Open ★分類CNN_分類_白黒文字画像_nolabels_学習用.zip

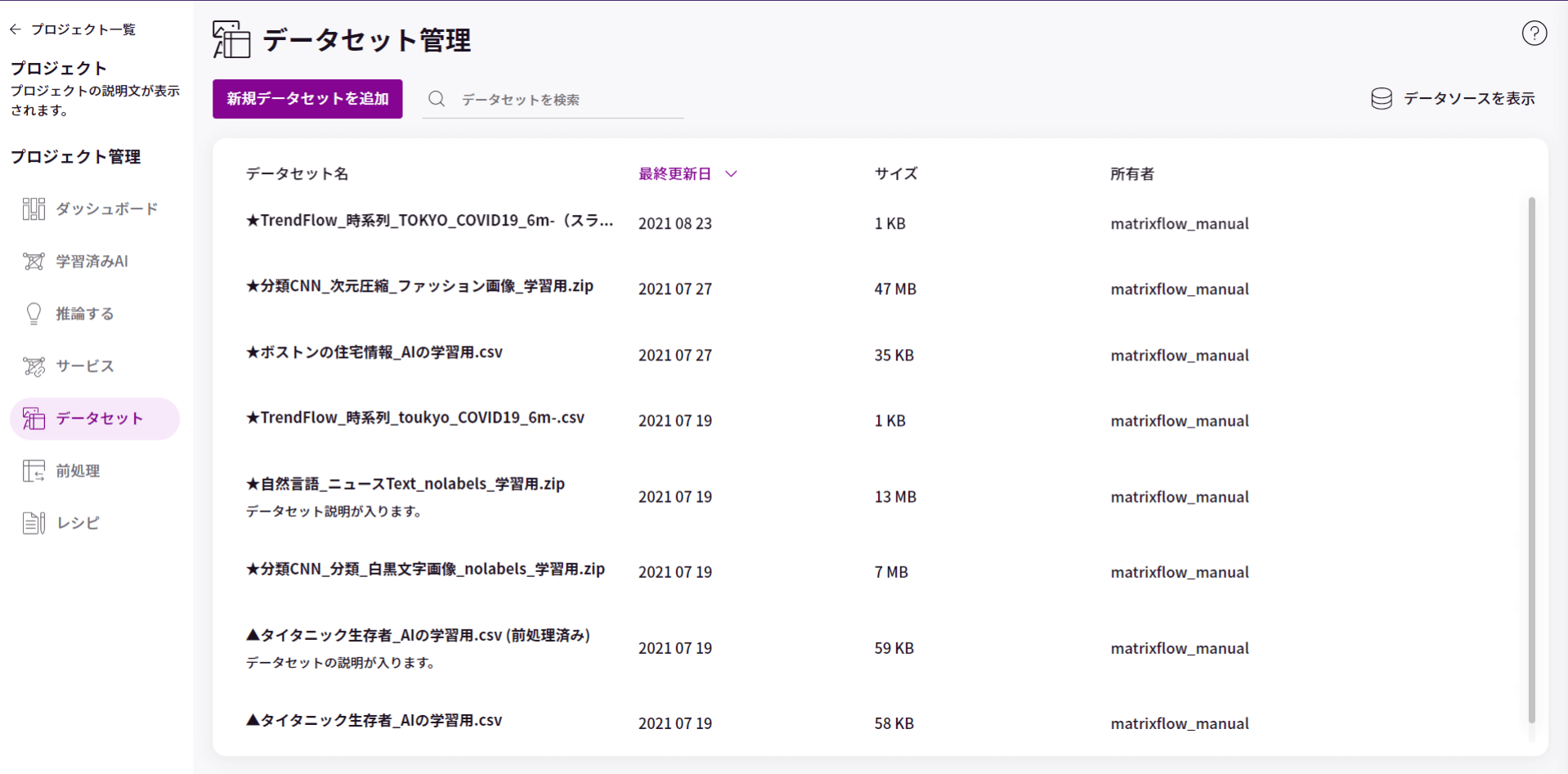(425, 569)
